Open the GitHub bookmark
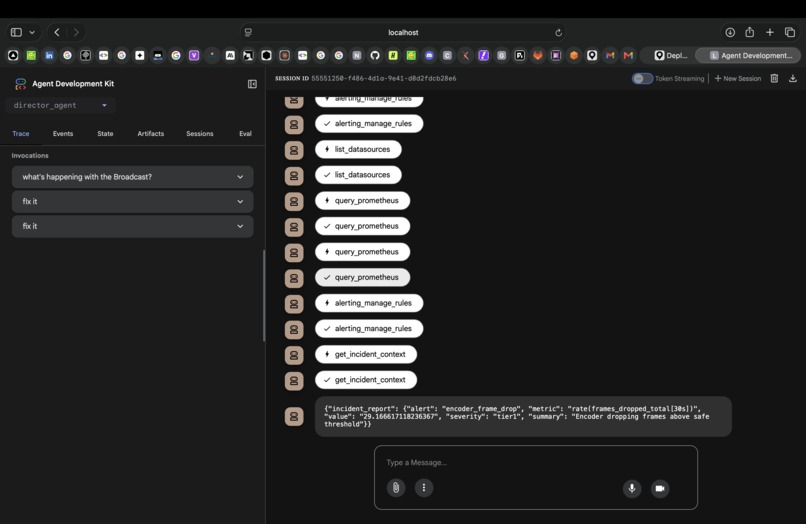Image resolution: width=806 pixels, height=524 pixels. pyautogui.click(x=375, y=56)
